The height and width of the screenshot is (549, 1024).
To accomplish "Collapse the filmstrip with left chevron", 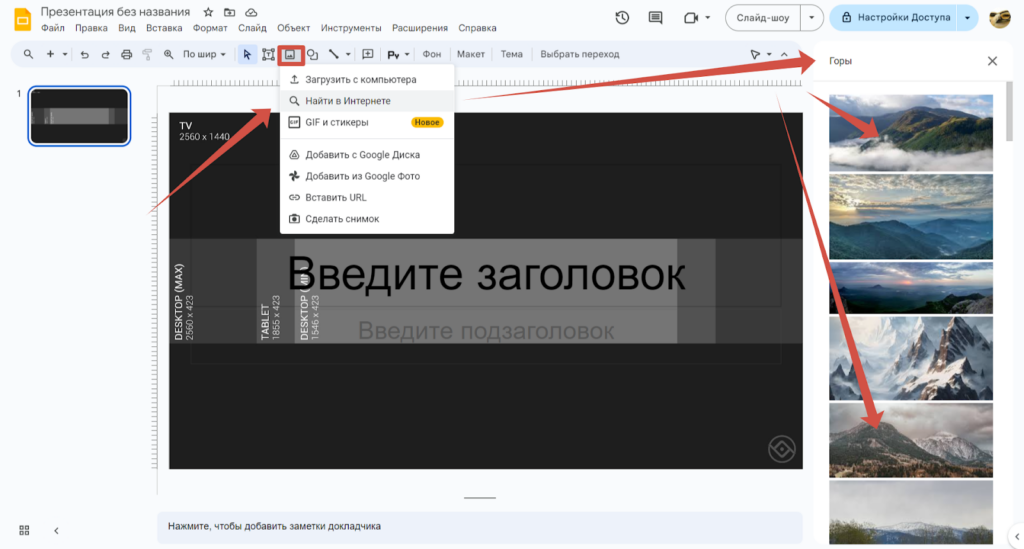I will (x=56, y=531).
